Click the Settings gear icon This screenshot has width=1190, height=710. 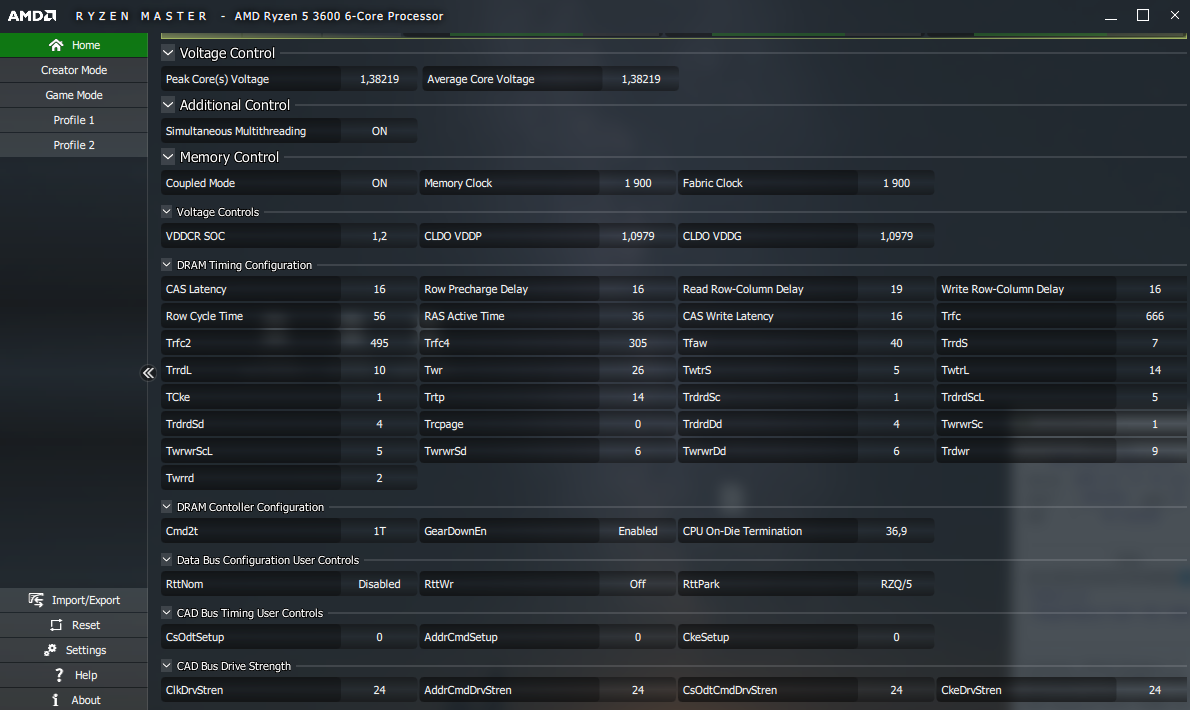50,650
